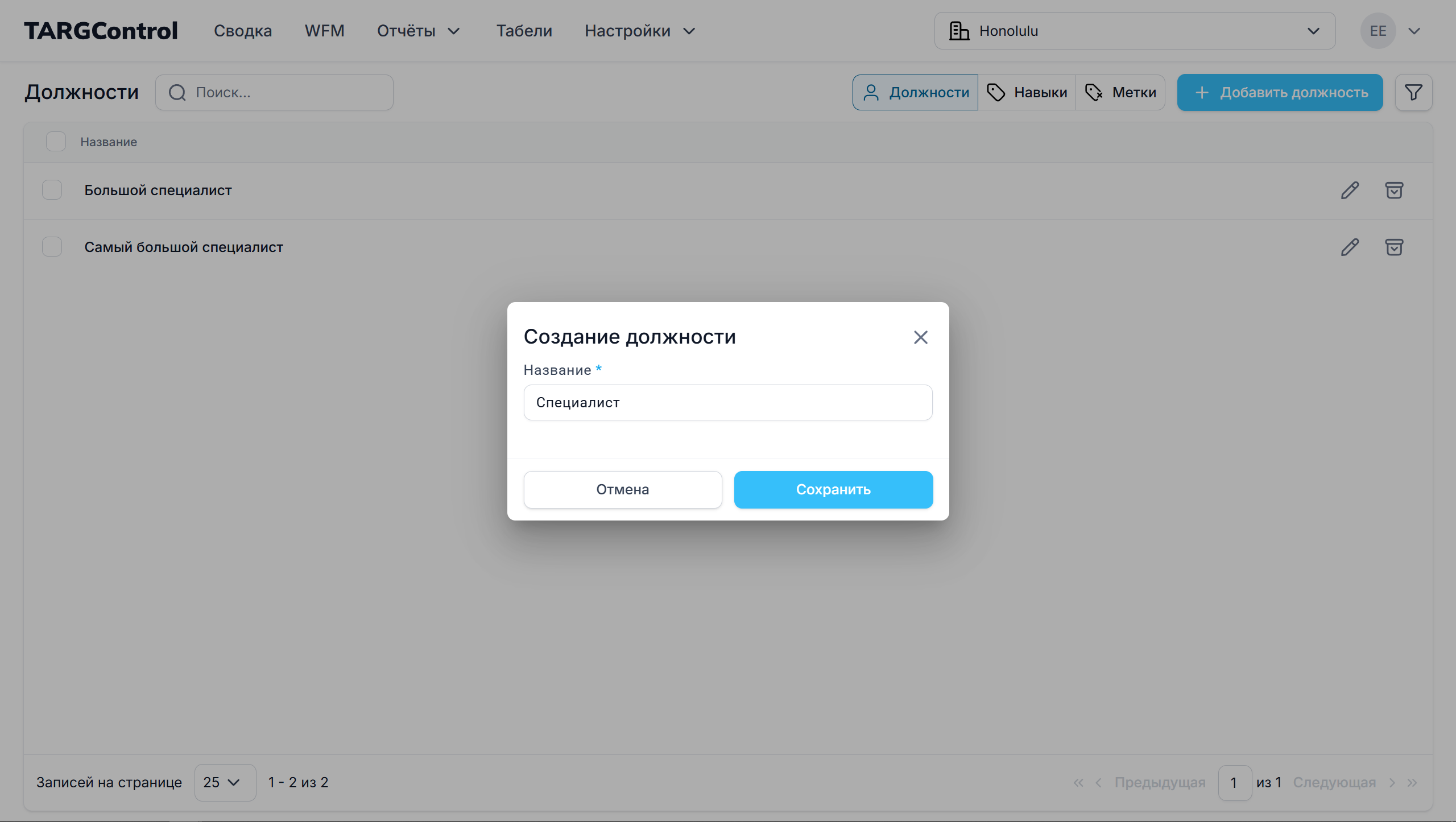Click edit pencil for Самый большой специалист

(1350, 247)
